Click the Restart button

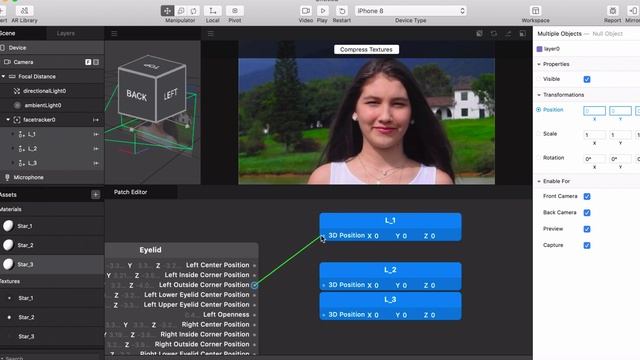click(x=342, y=11)
